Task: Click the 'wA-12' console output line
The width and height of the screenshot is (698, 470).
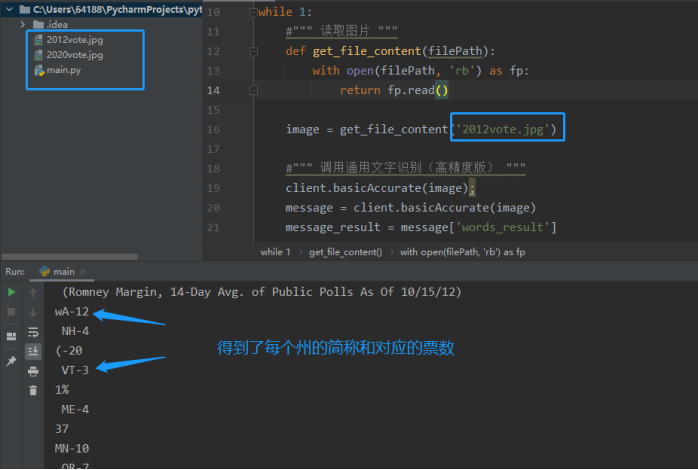Action: (x=72, y=312)
